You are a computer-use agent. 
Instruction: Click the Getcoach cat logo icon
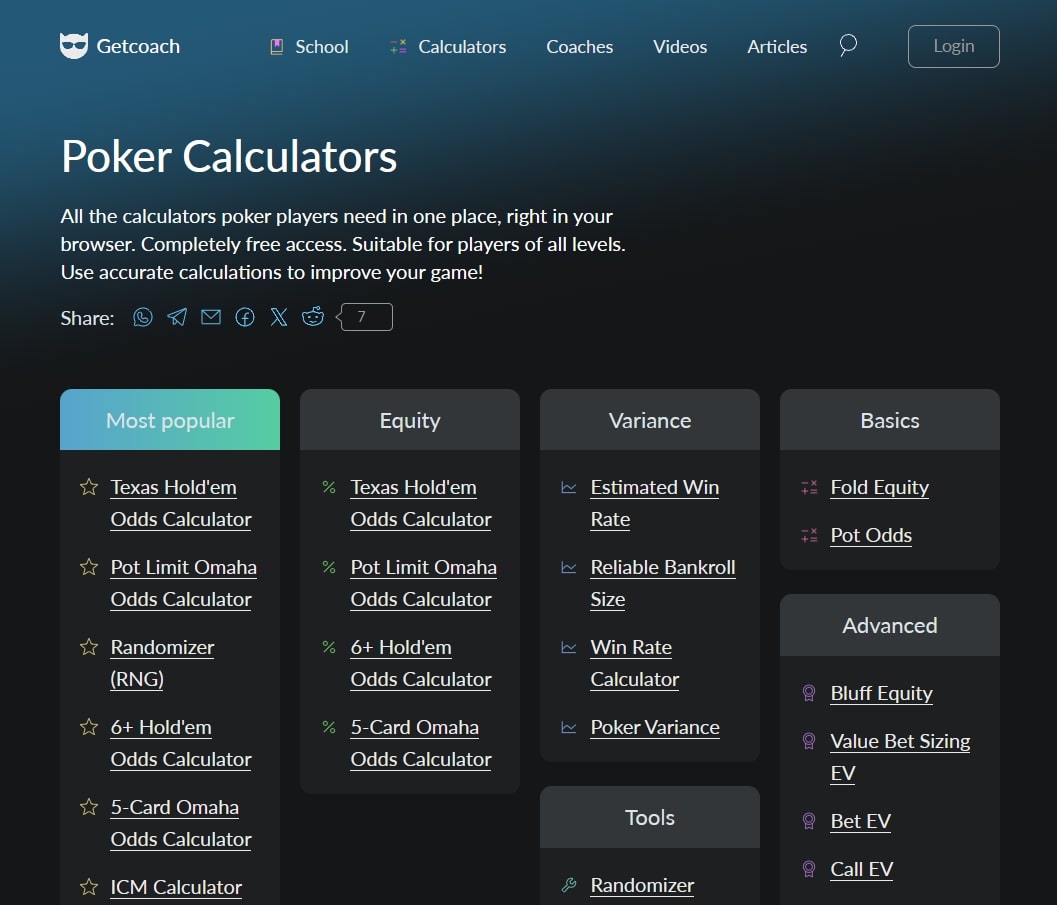coord(73,46)
